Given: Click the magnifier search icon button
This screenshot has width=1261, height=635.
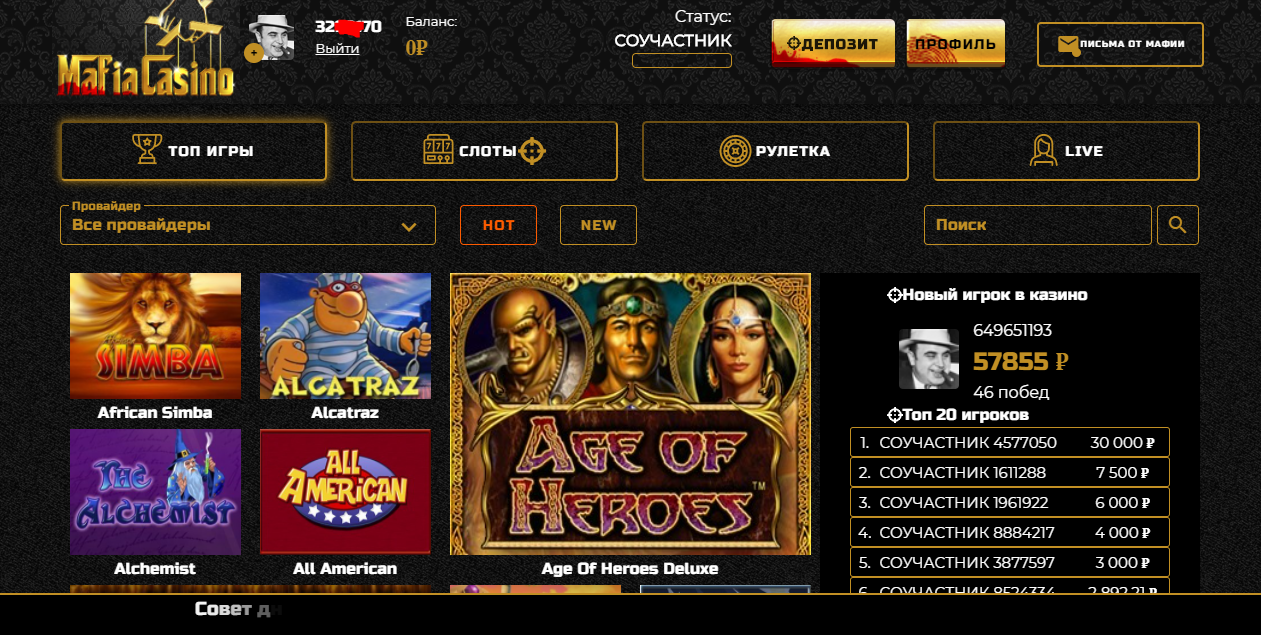Looking at the screenshot, I should 1178,225.
